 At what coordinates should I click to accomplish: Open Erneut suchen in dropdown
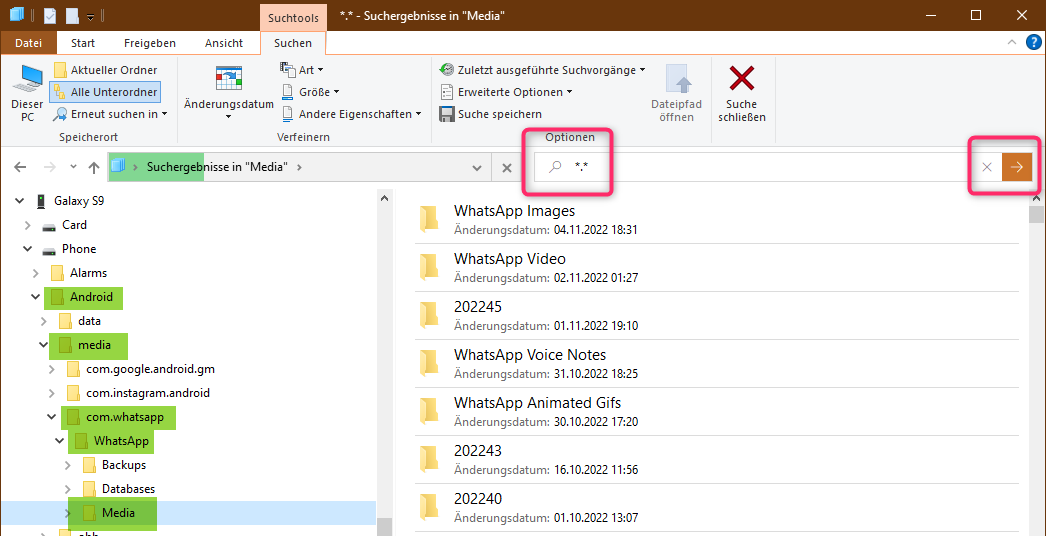coord(111,114)
